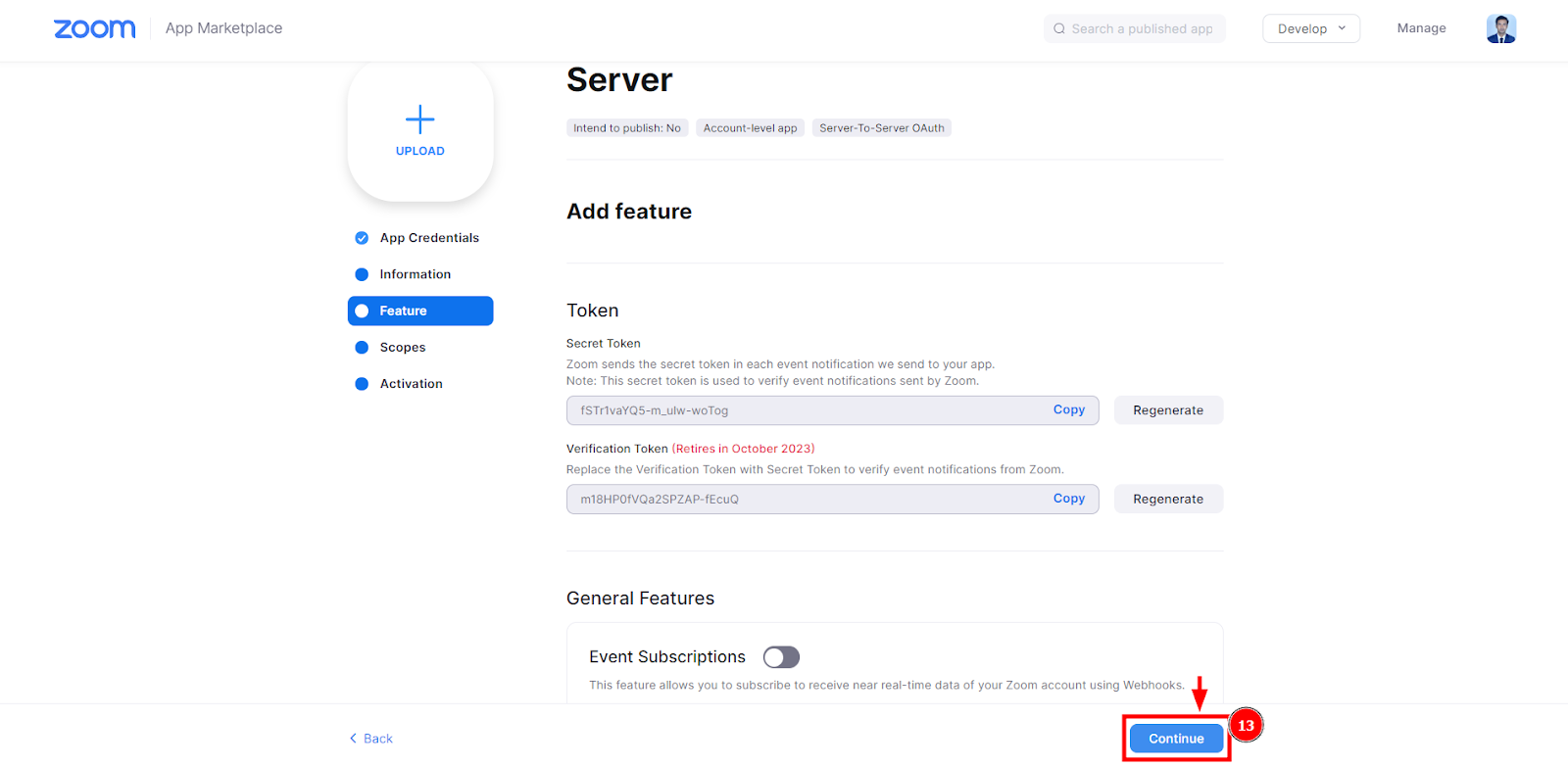Copy the Secret Token
The height and width of the screenshot is (767, 1568).
(1068, 409)
